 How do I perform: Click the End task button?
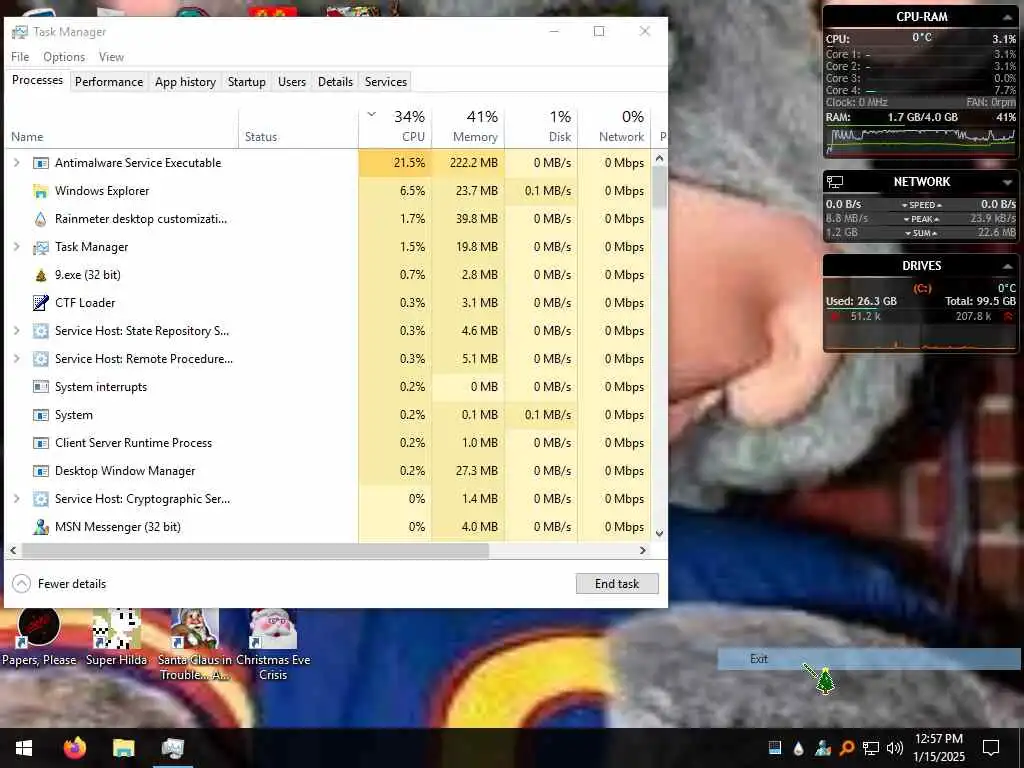pyautogui.click(x=616, y=584)
